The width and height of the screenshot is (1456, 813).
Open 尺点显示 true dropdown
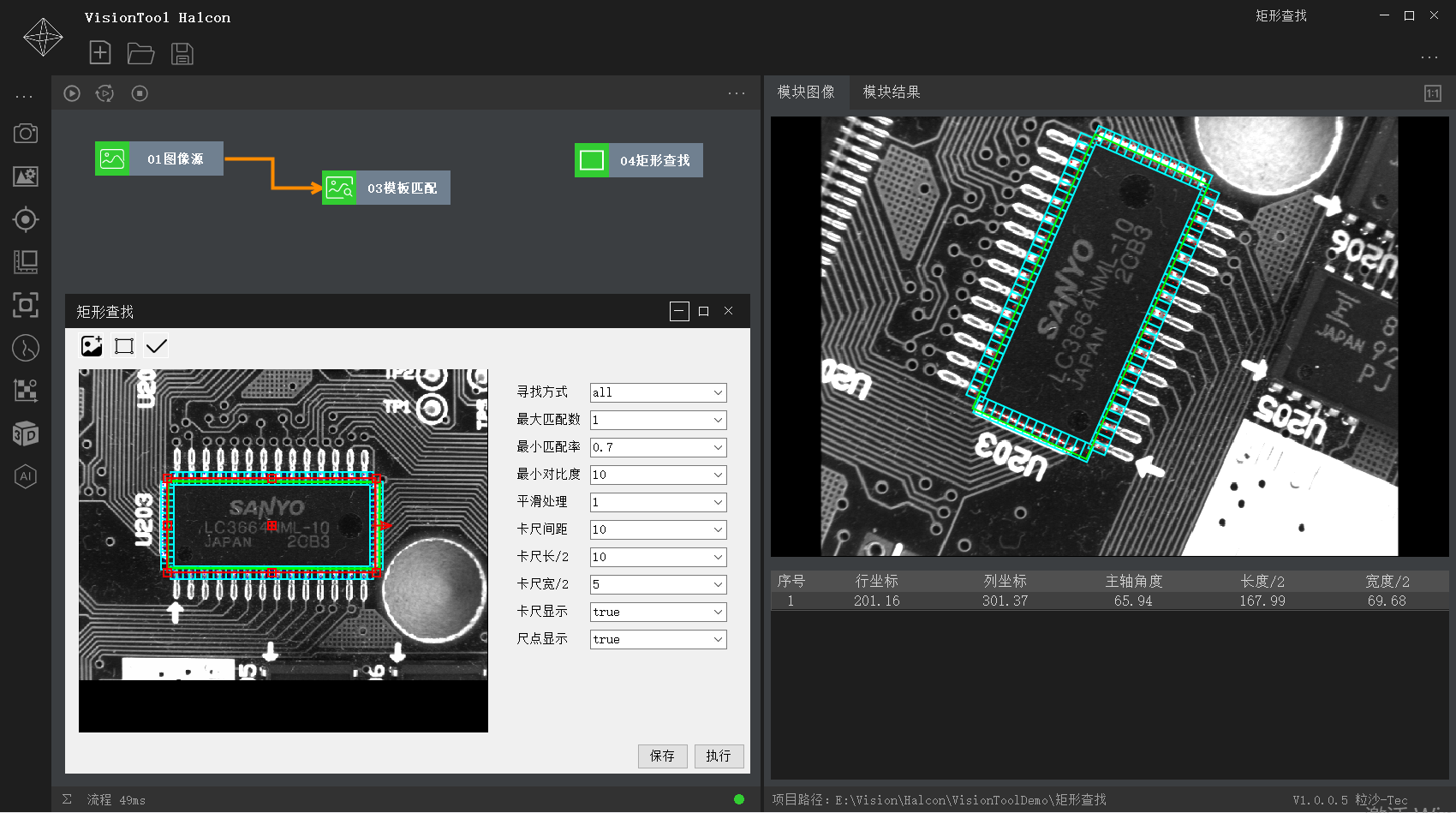click(659, 639)
